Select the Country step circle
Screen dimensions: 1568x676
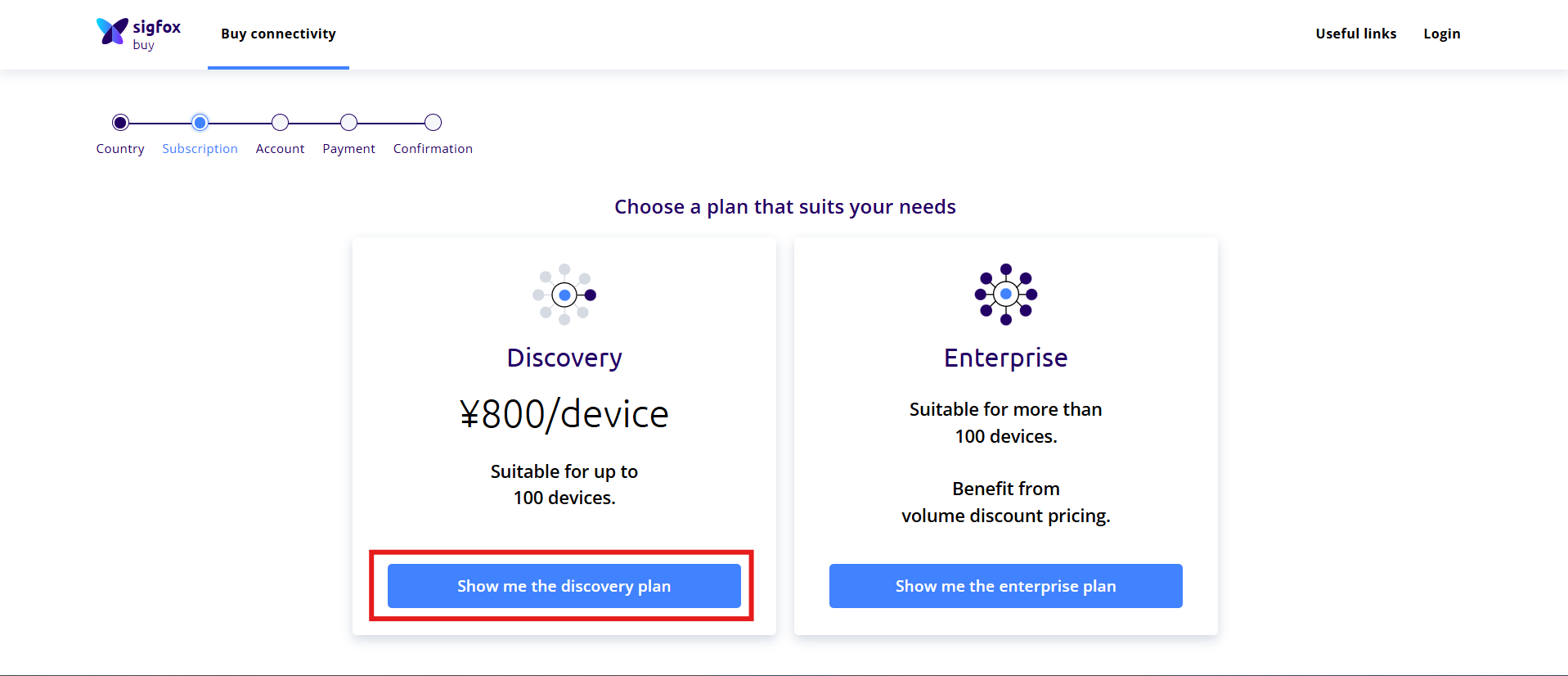[120, 123]
